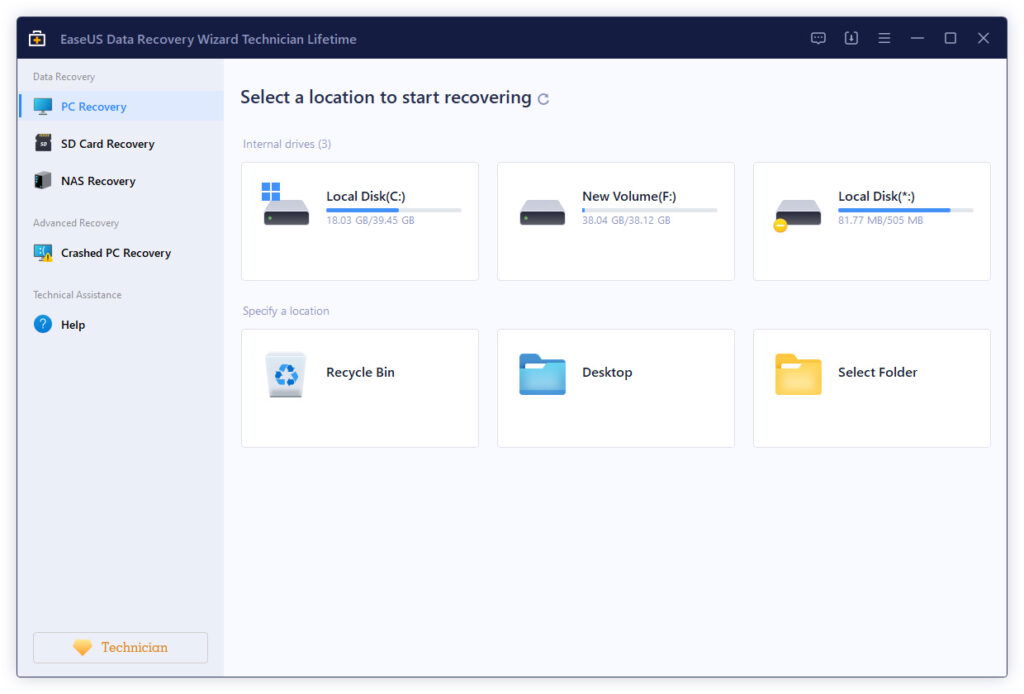This screenshot has width=1024, height=694.
Task: Click the '81.77 MB/505 MB' size text
Action: [880, 221]
